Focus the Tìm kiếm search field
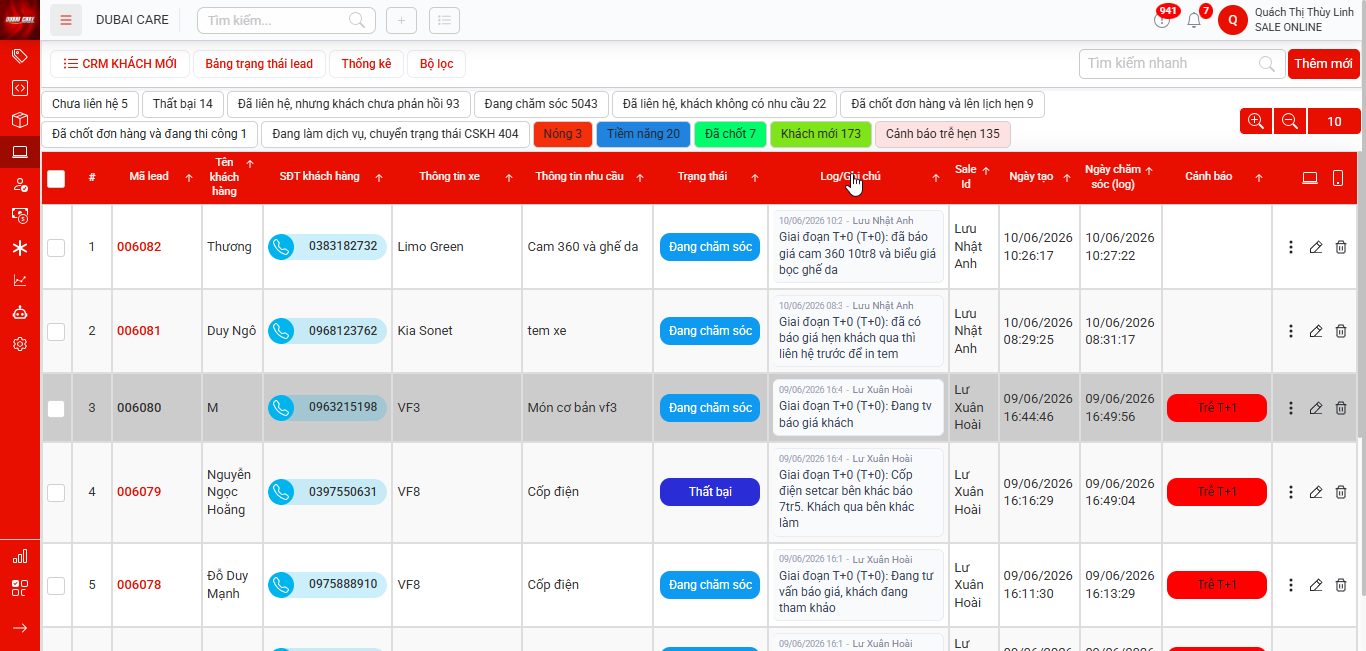The image size is (1366, 651). pyautogui.click(x=286, y=20)
